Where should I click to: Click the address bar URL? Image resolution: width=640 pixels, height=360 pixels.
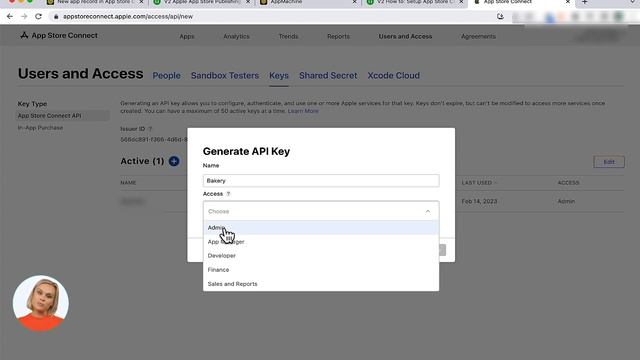[x=128, y=17]
